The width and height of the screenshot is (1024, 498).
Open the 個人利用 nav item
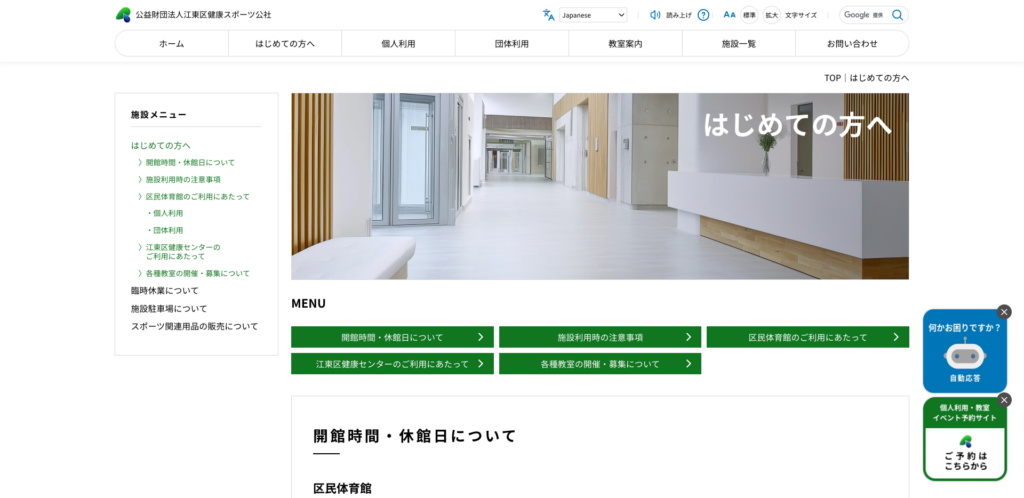[x=398, y=44]
